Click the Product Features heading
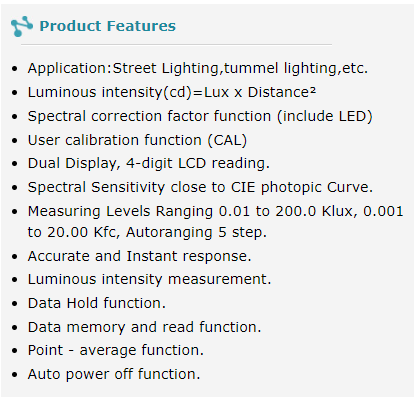Screen dimensions: 416x400 pyautogui.click(x=108, y=26)
